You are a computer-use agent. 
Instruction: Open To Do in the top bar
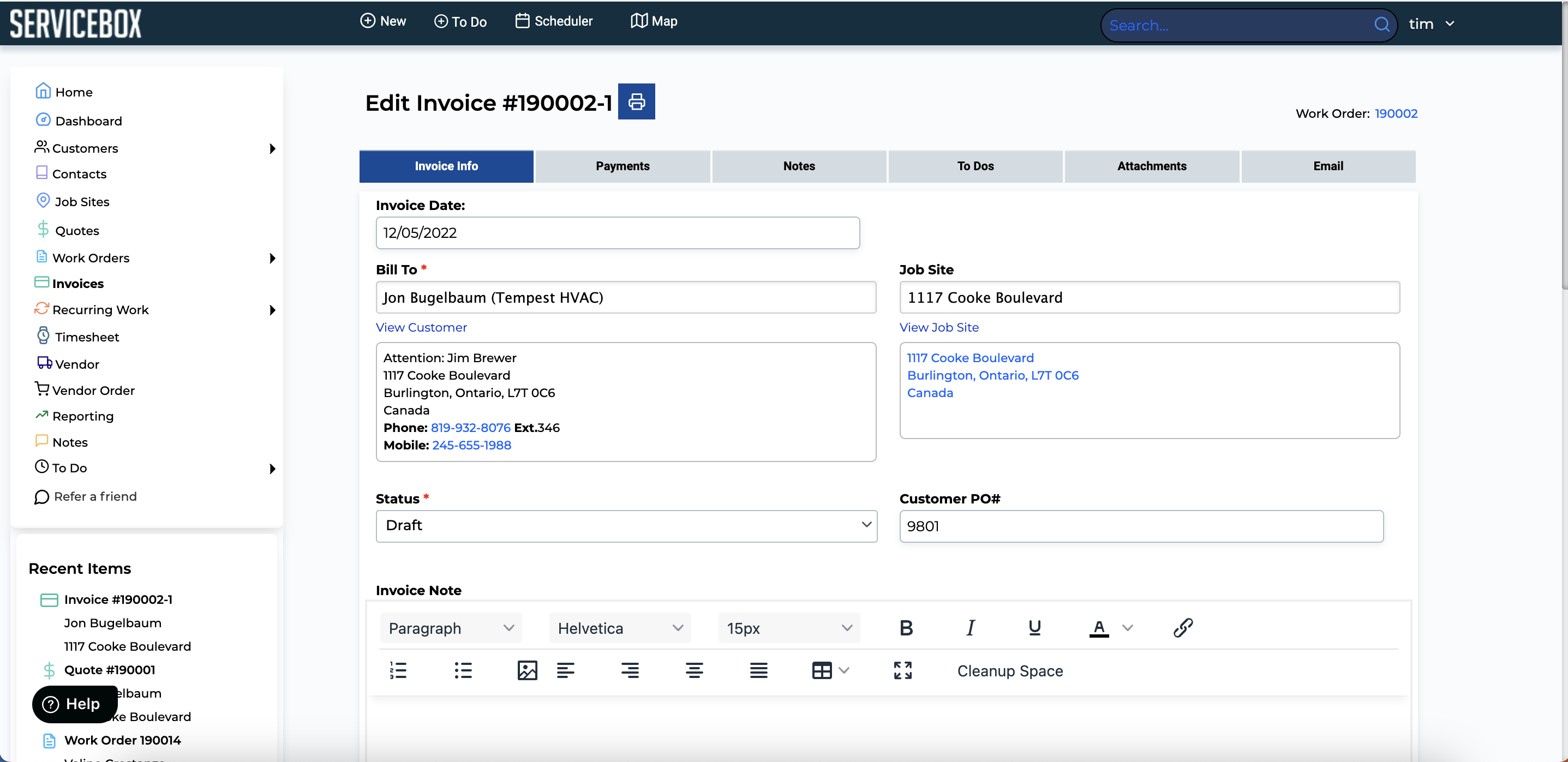point(460,21)
